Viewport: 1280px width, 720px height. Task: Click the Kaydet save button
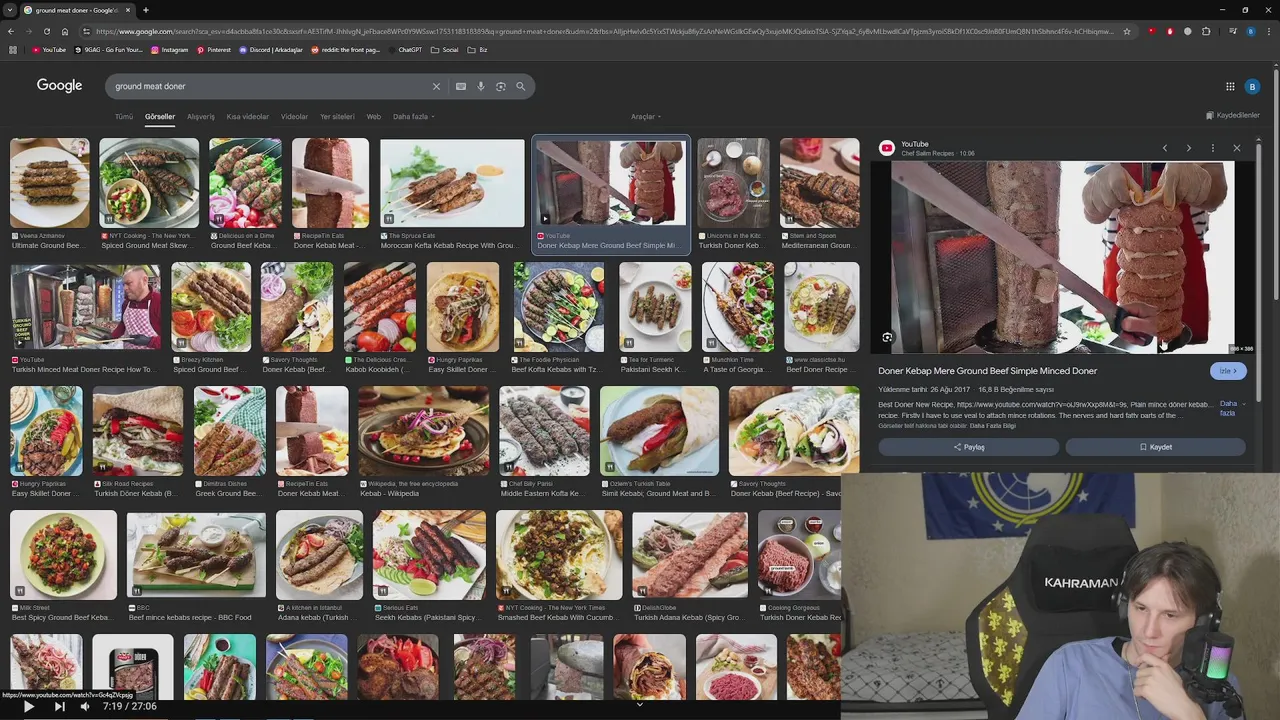(x=1155, y=447)
